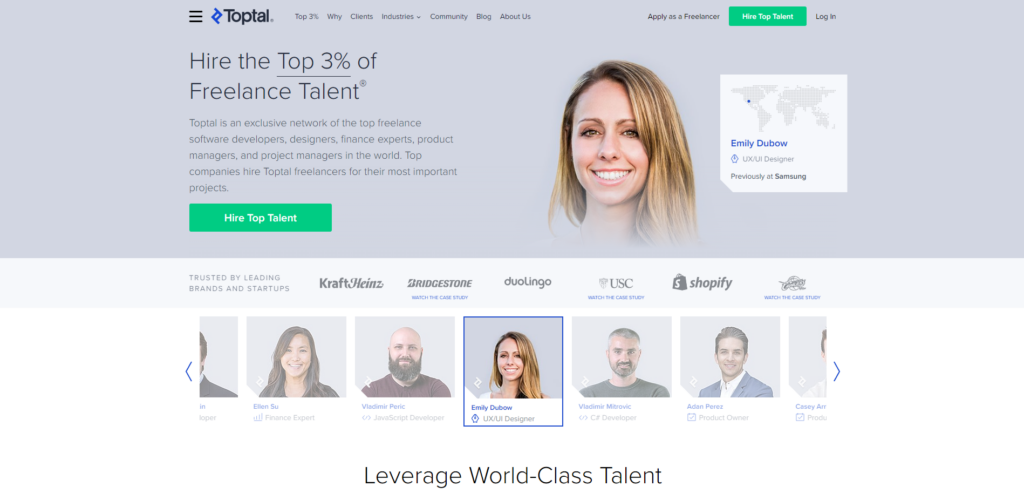The height and width of the screenshot is (500, 1024).
Task: Show the previous freelancer with the left arrow
Action: coord(189,371)
